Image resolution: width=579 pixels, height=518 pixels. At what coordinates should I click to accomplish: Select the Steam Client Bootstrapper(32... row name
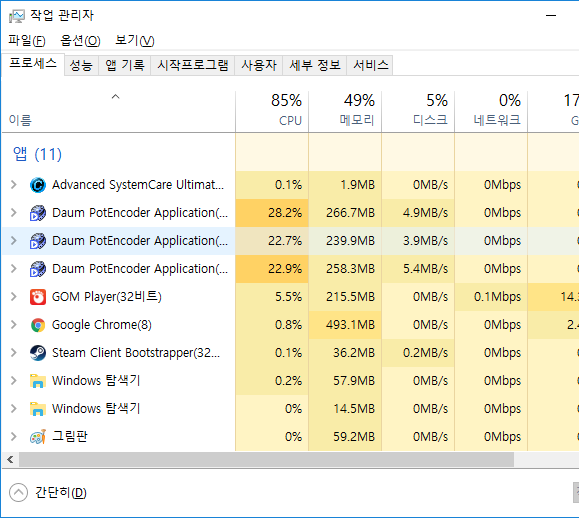pyautogui.click(x=136, y=353)
